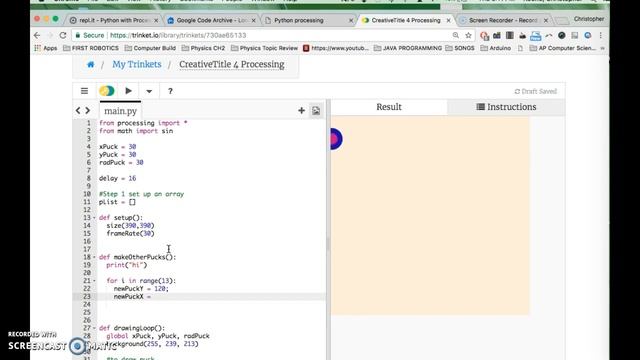The width and height of the screenshot is (640, 360).
Task: Reload the page
Action: tap(63, 36)
